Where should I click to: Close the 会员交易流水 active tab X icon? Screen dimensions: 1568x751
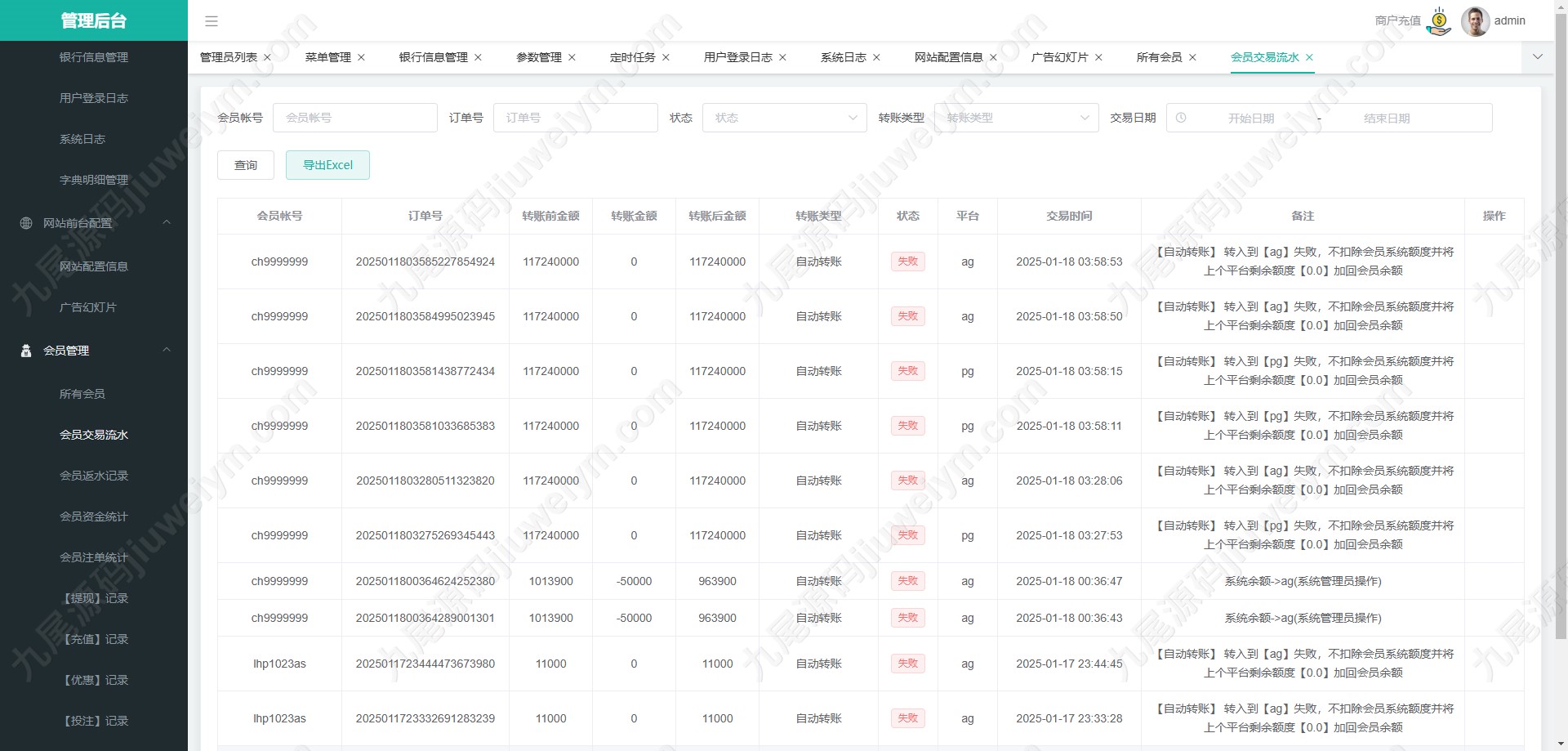point(1309,57)
